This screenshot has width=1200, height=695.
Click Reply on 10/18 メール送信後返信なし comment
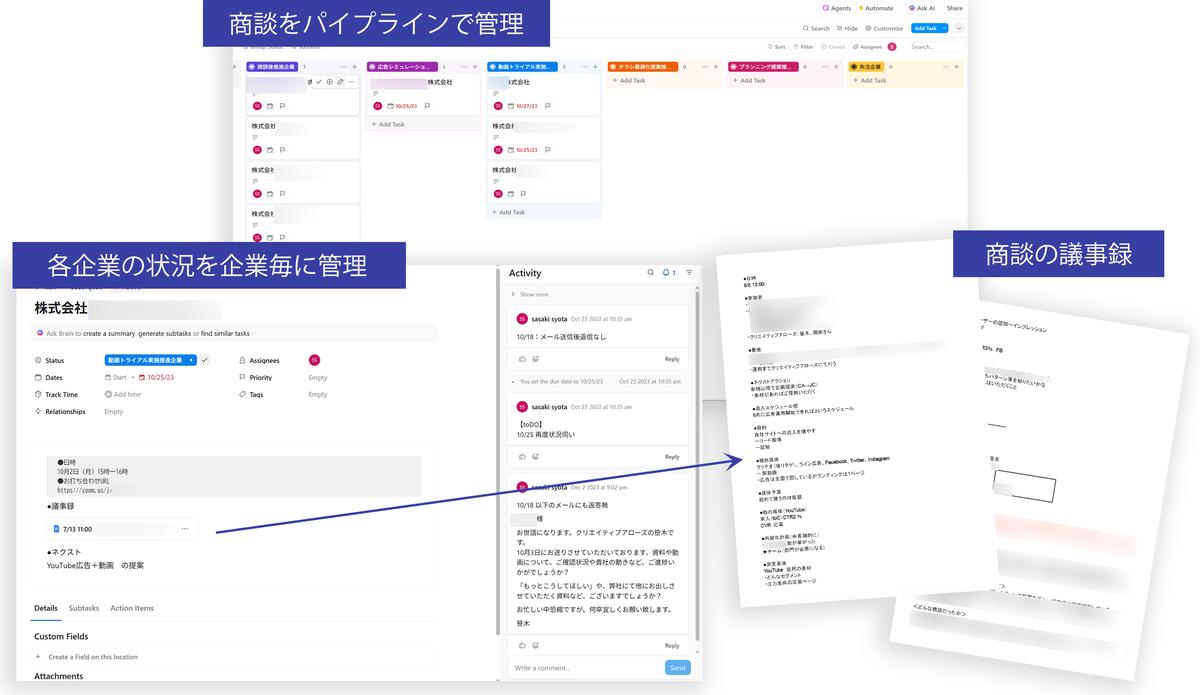click(672, 359)
